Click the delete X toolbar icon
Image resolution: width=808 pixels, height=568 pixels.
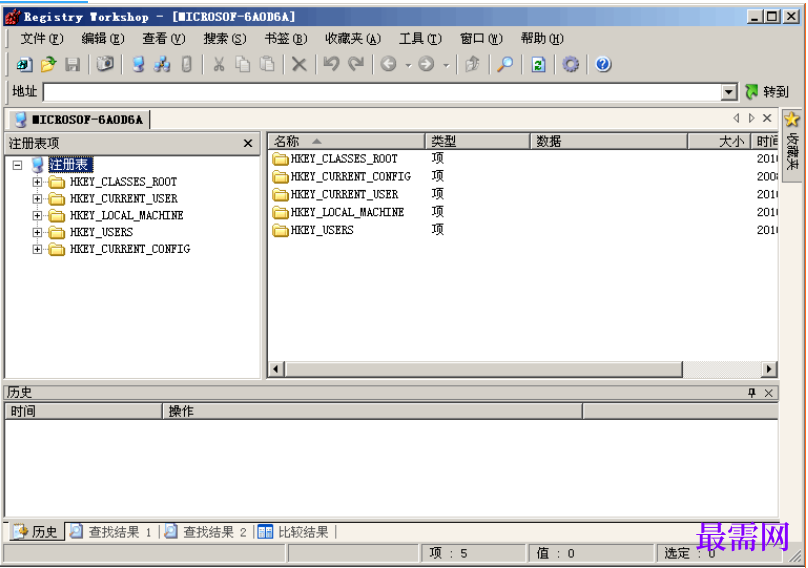point(299,64)
